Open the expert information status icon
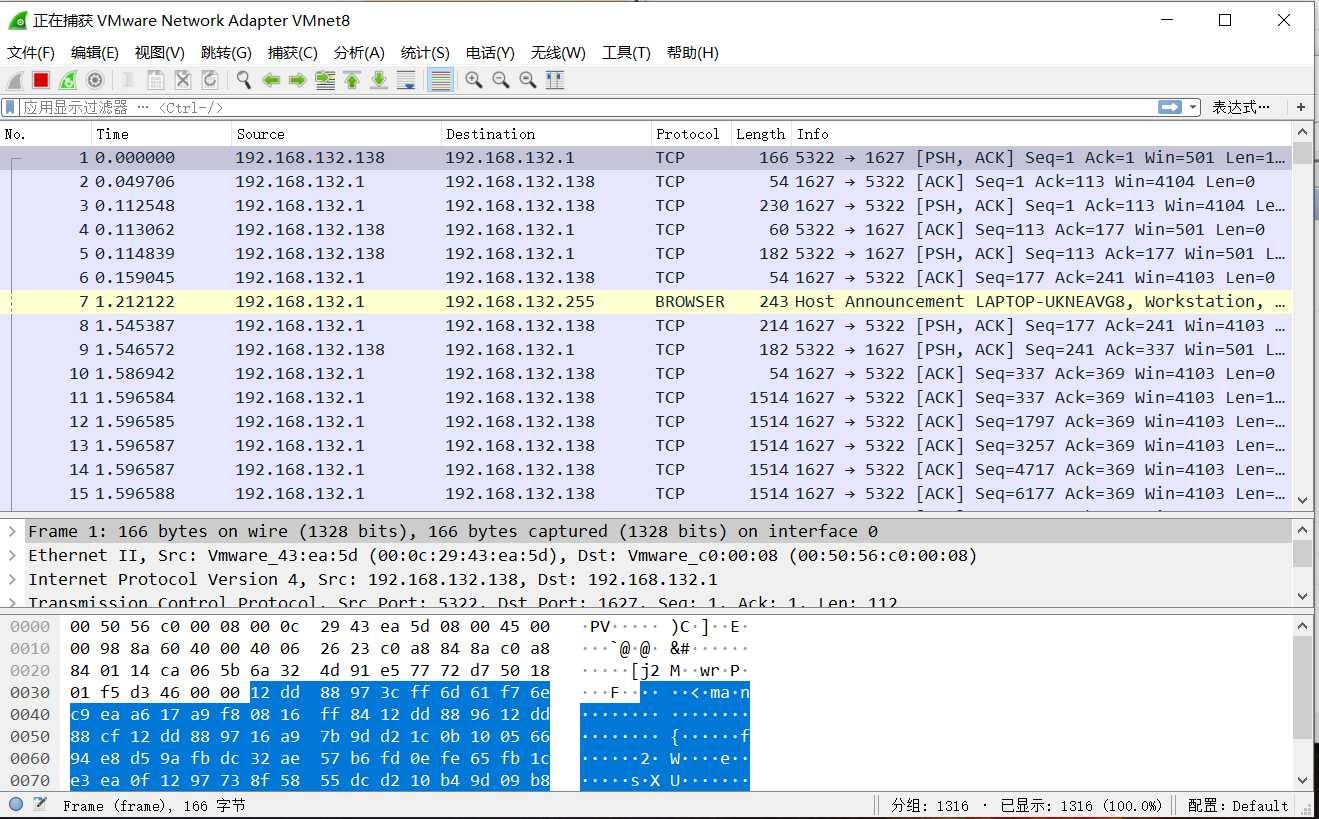Screen dimensions: 1319x819 click(x=16, y=804)
